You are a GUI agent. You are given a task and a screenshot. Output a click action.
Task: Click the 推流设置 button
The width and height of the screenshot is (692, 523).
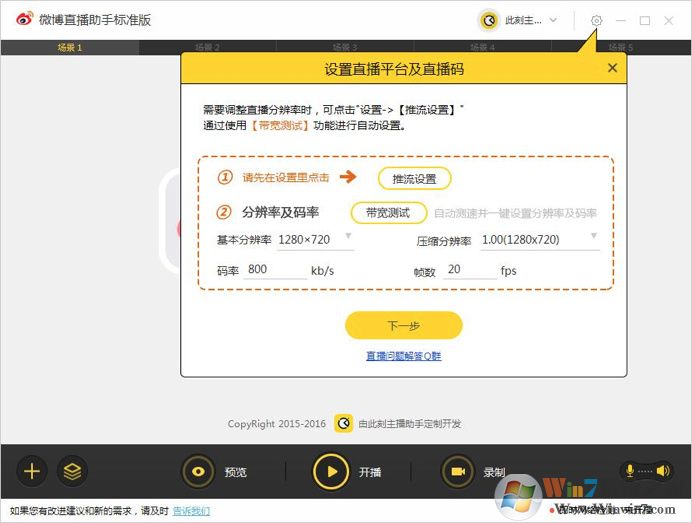click(x=414, y=179)
